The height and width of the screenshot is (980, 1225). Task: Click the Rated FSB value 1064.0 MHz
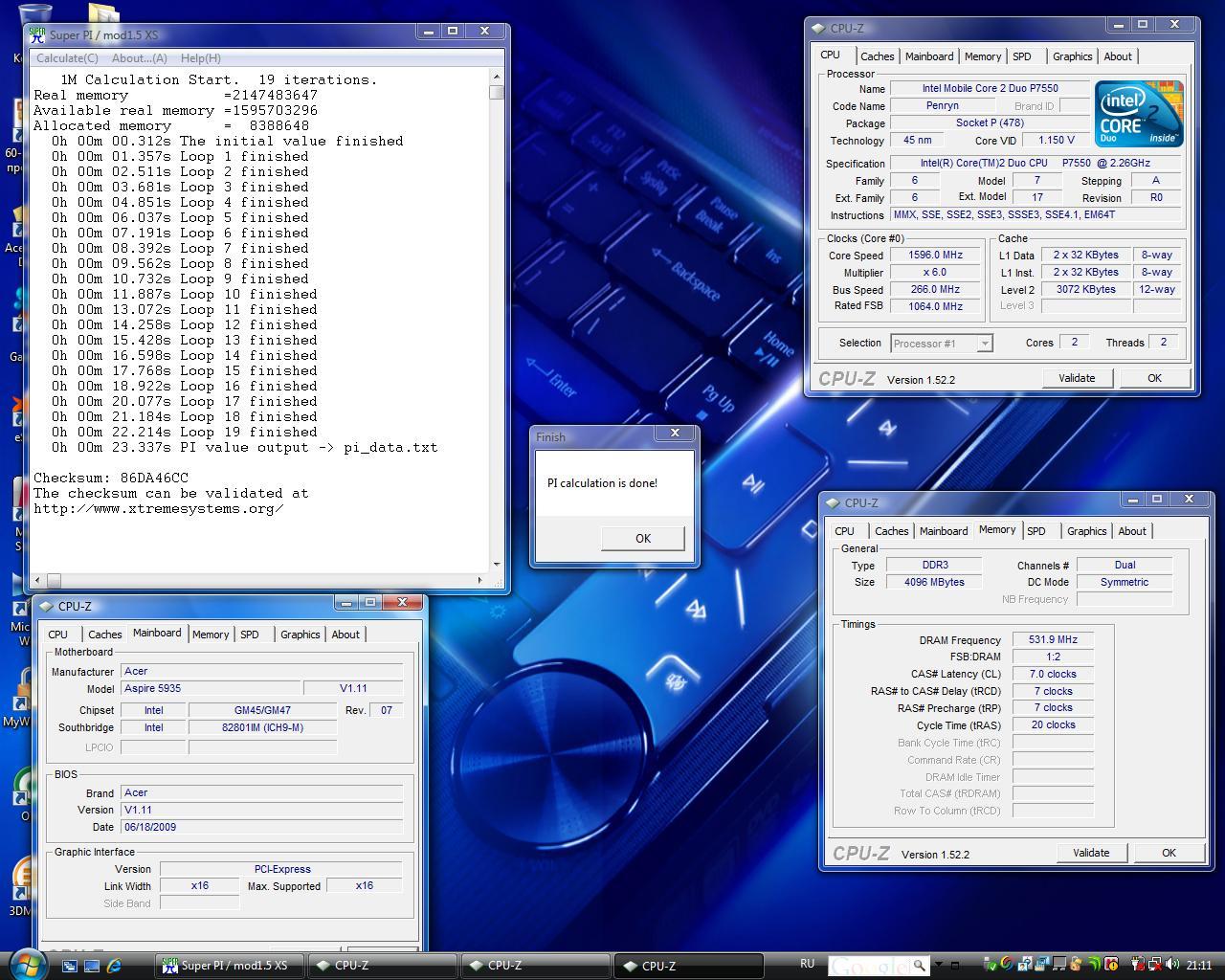(x=936, y=306)
